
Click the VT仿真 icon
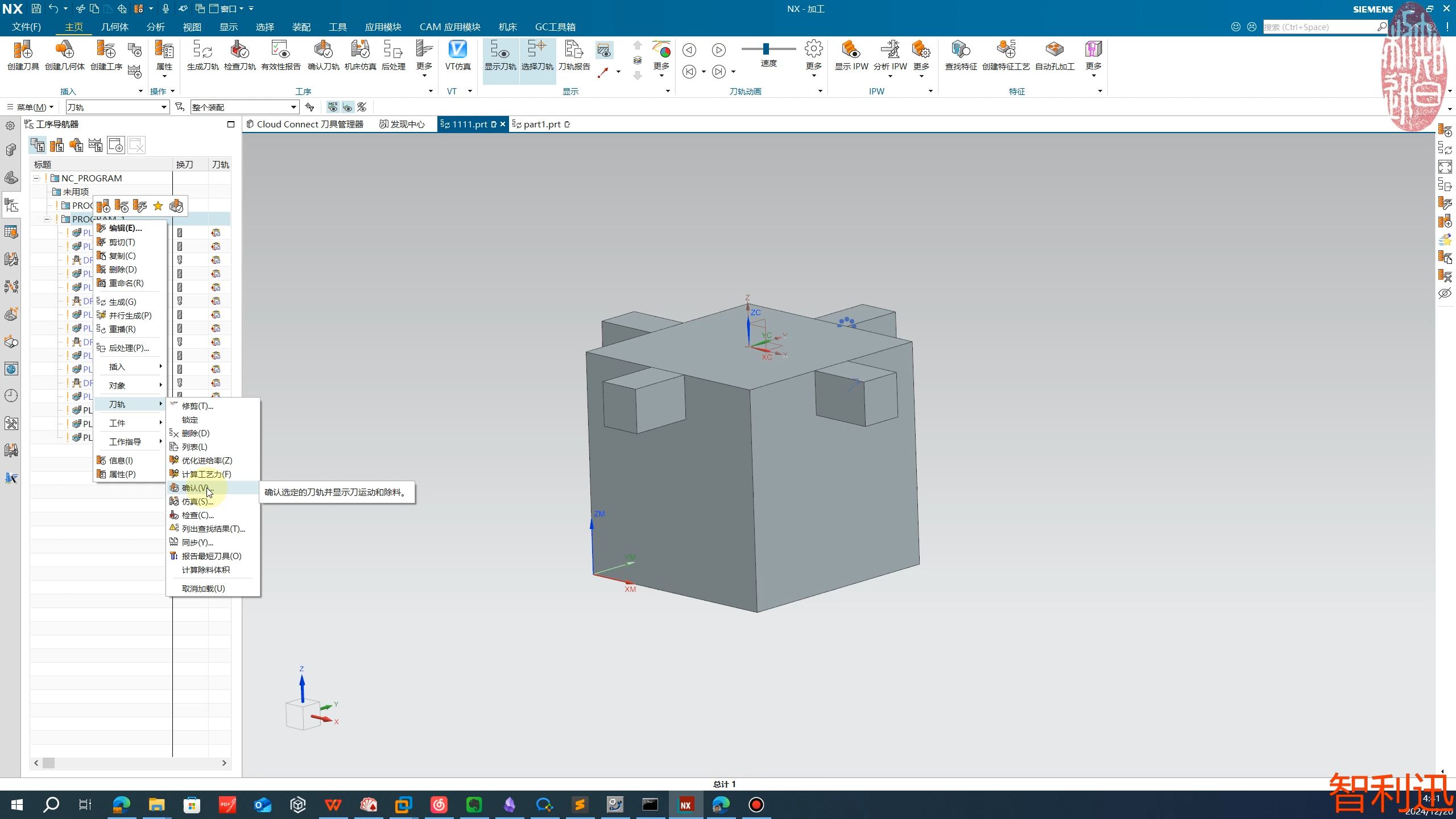457,51
